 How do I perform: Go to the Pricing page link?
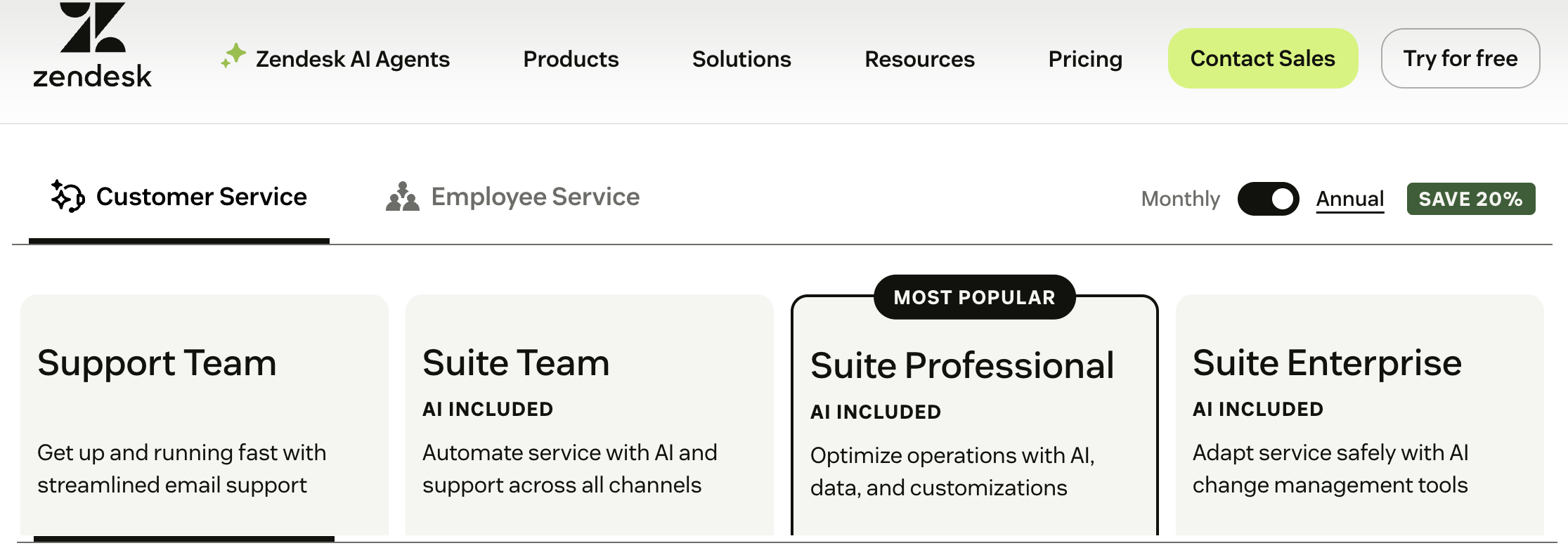tap(1085, 59)
